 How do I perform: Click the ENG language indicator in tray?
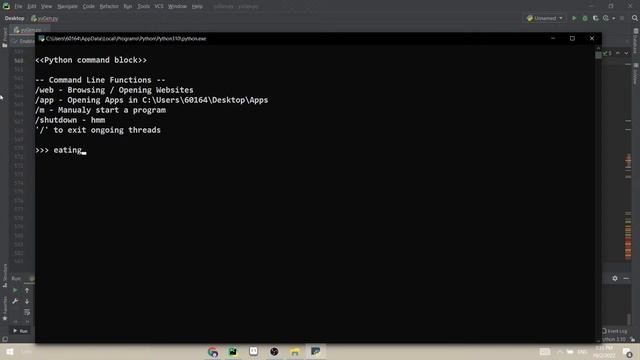pos(582,351)
